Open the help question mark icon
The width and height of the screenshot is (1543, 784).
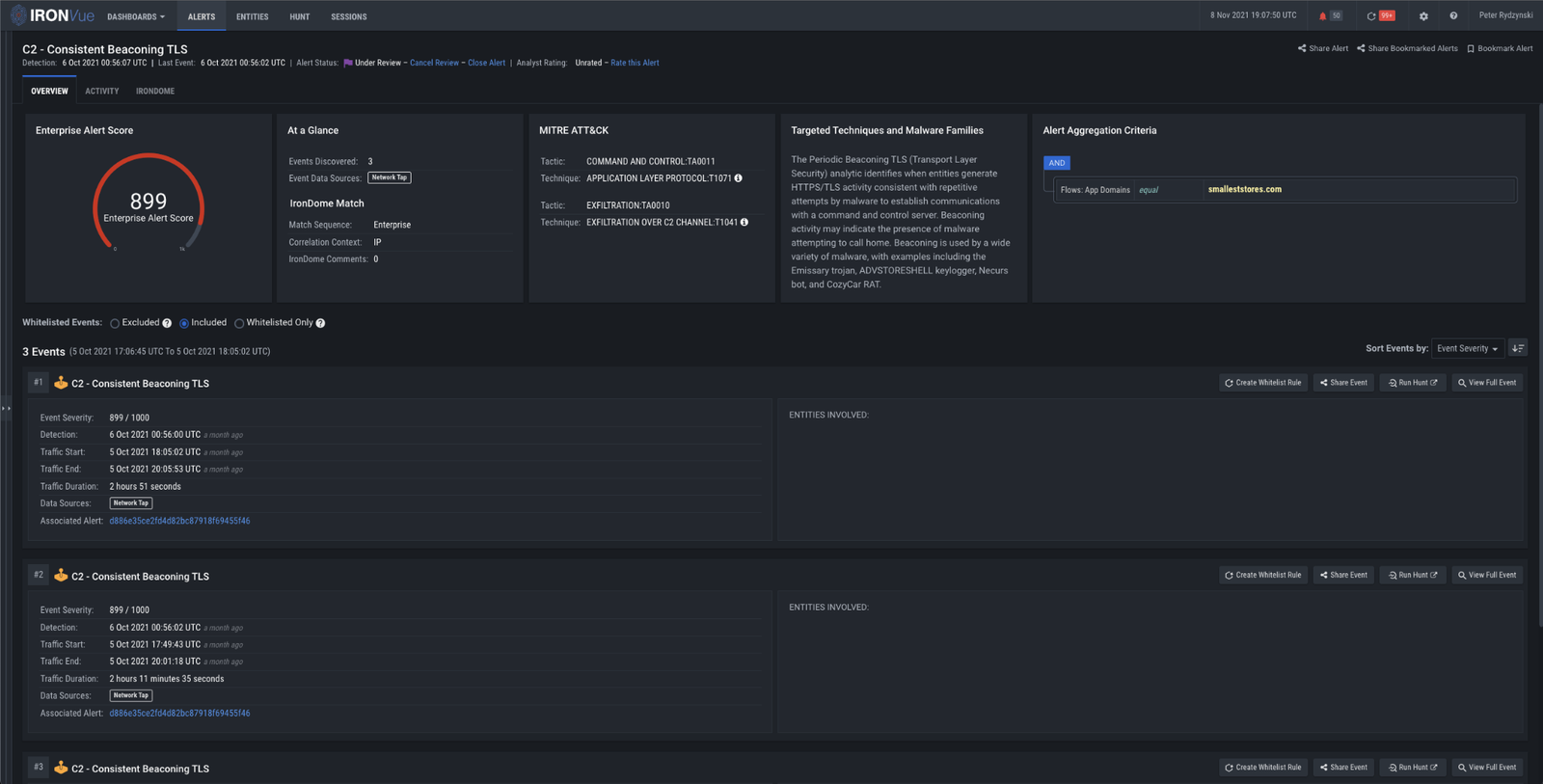(x=1453, y=16)
